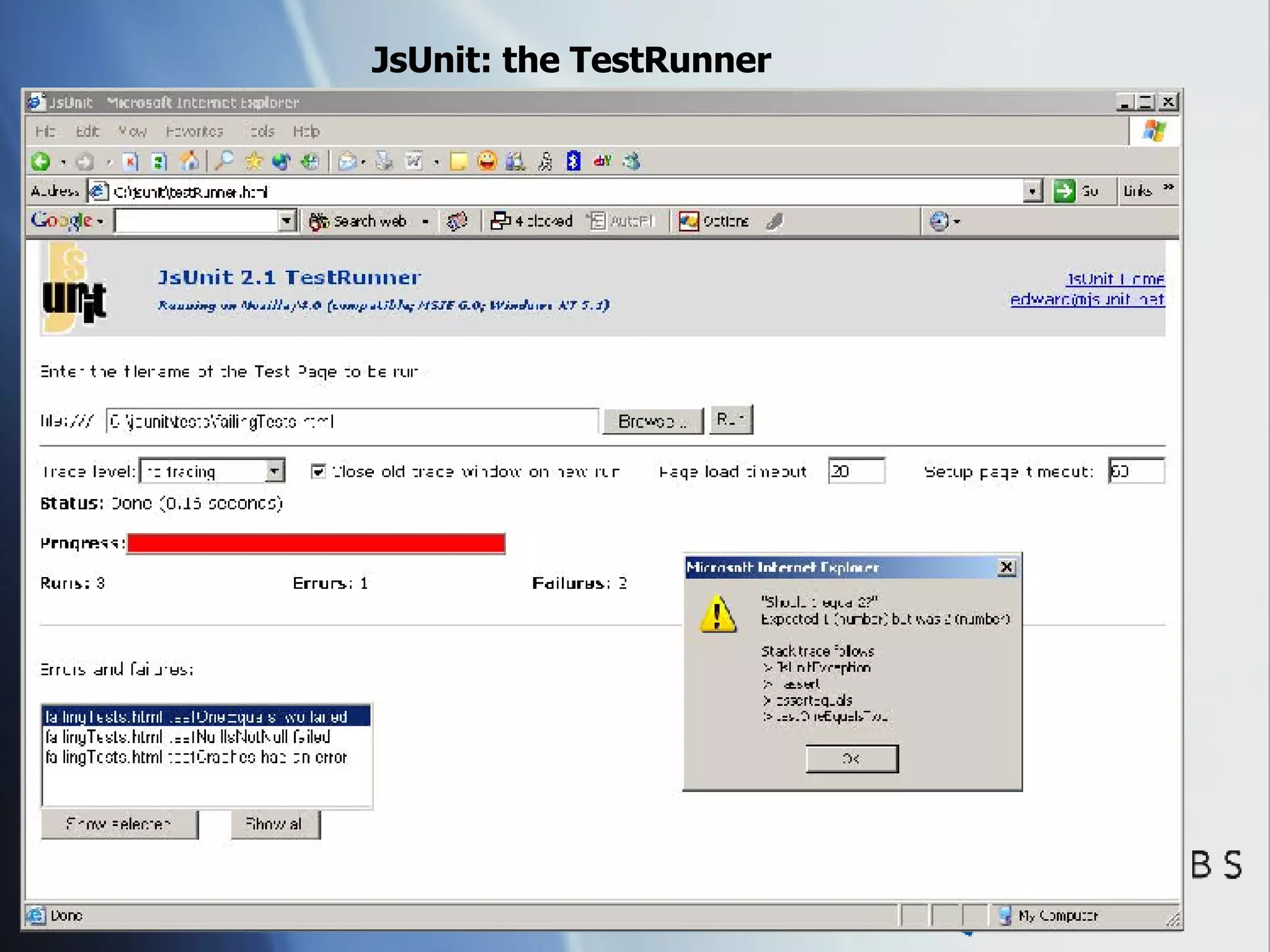Close the Microsoft Internet Explorer alert dialog
Viewport: 1270px width, 952px height.
coord(1007,567)
